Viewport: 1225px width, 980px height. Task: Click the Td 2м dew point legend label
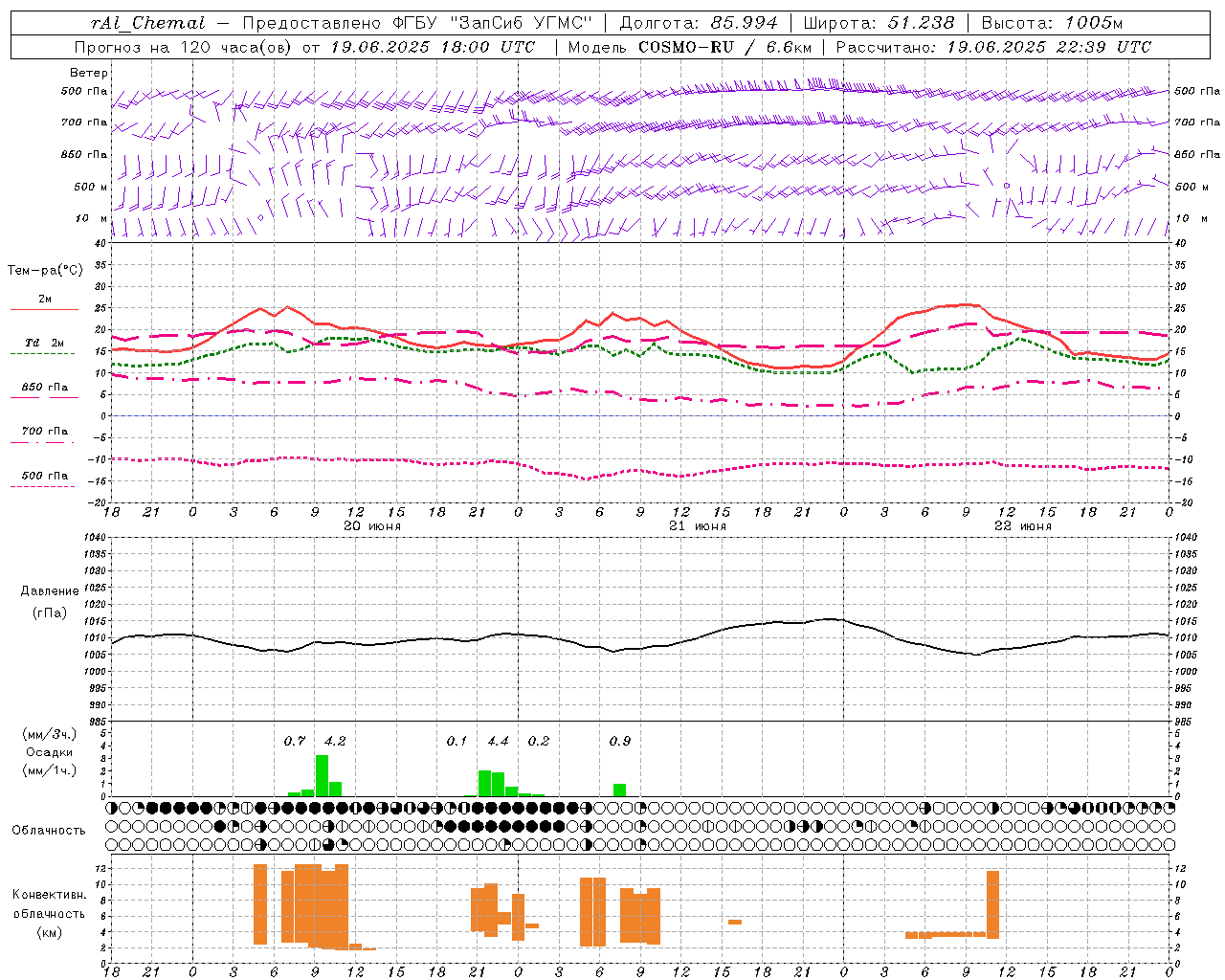point(45,343)
